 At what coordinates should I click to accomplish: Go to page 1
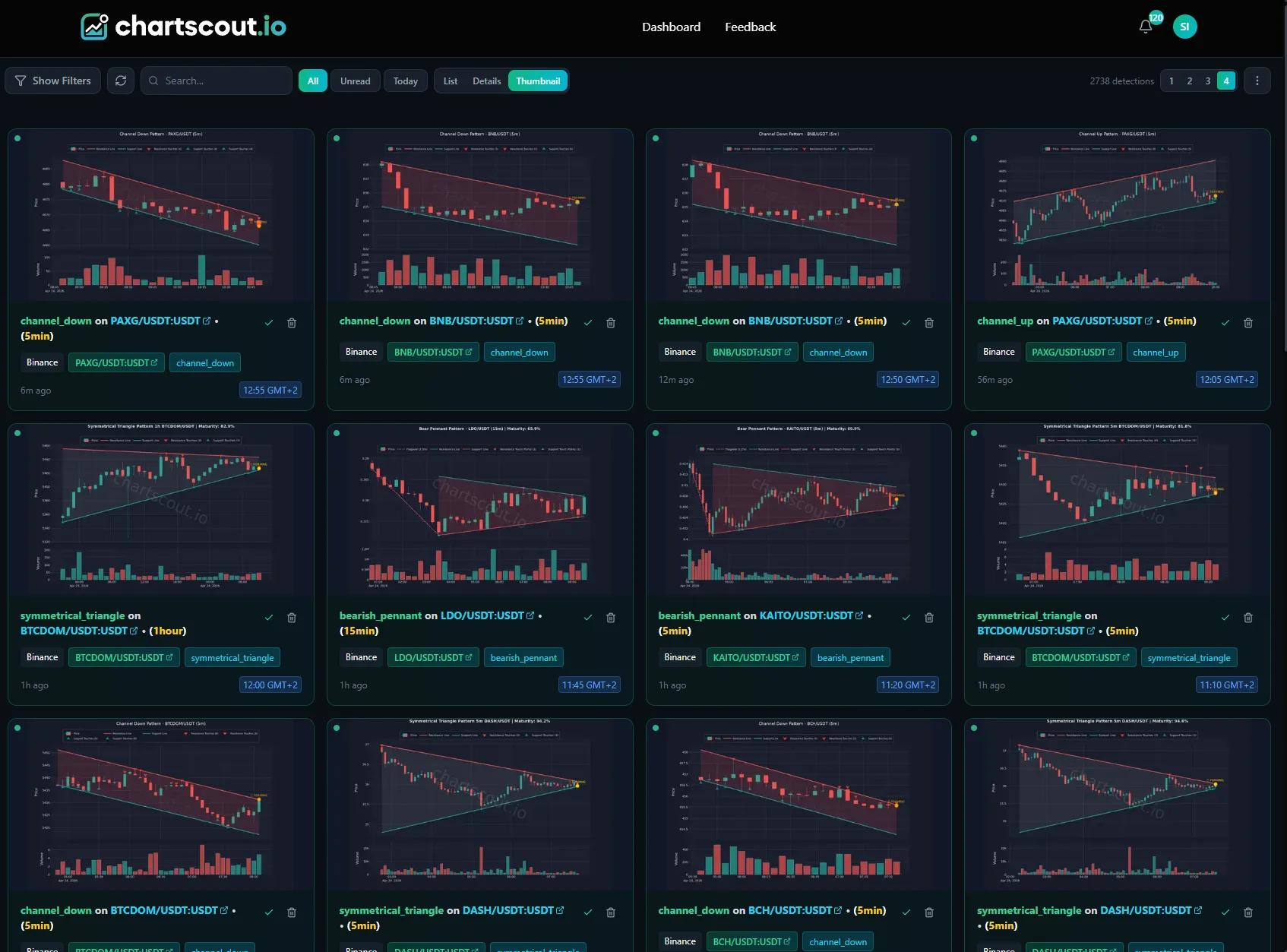(x=1172, y=81)
